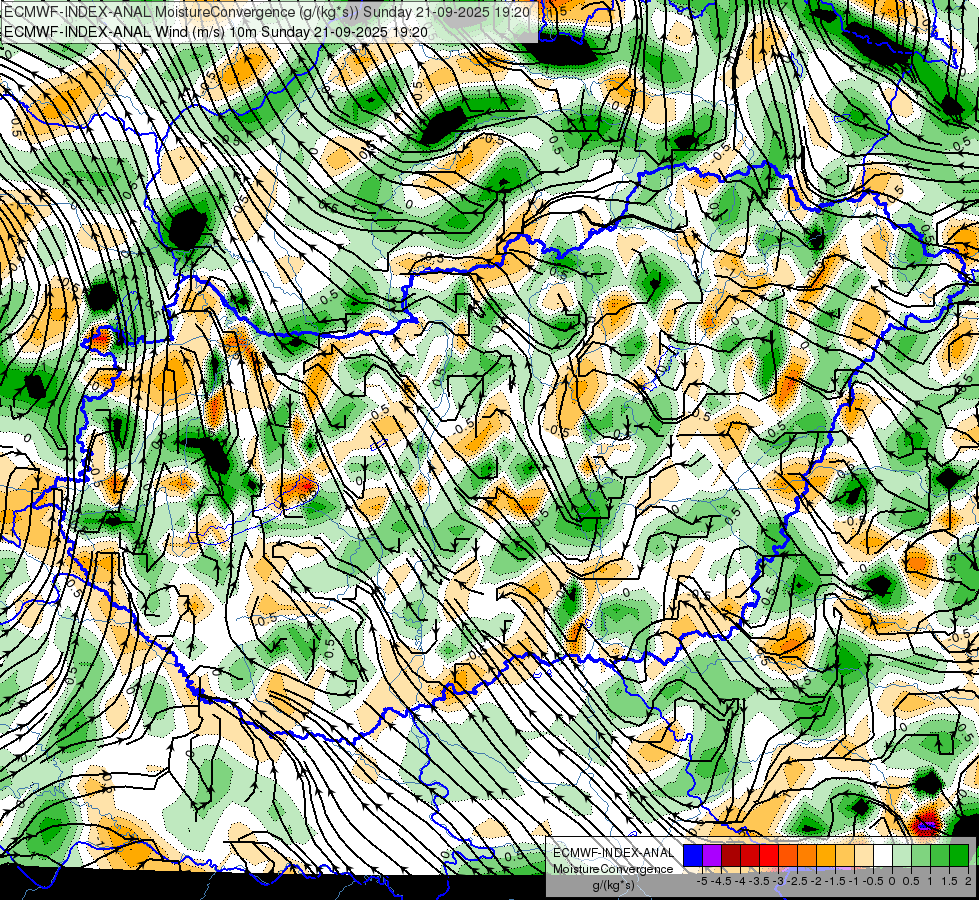
Task: Click the blue swatch in the legend
Action: [693, 855]
